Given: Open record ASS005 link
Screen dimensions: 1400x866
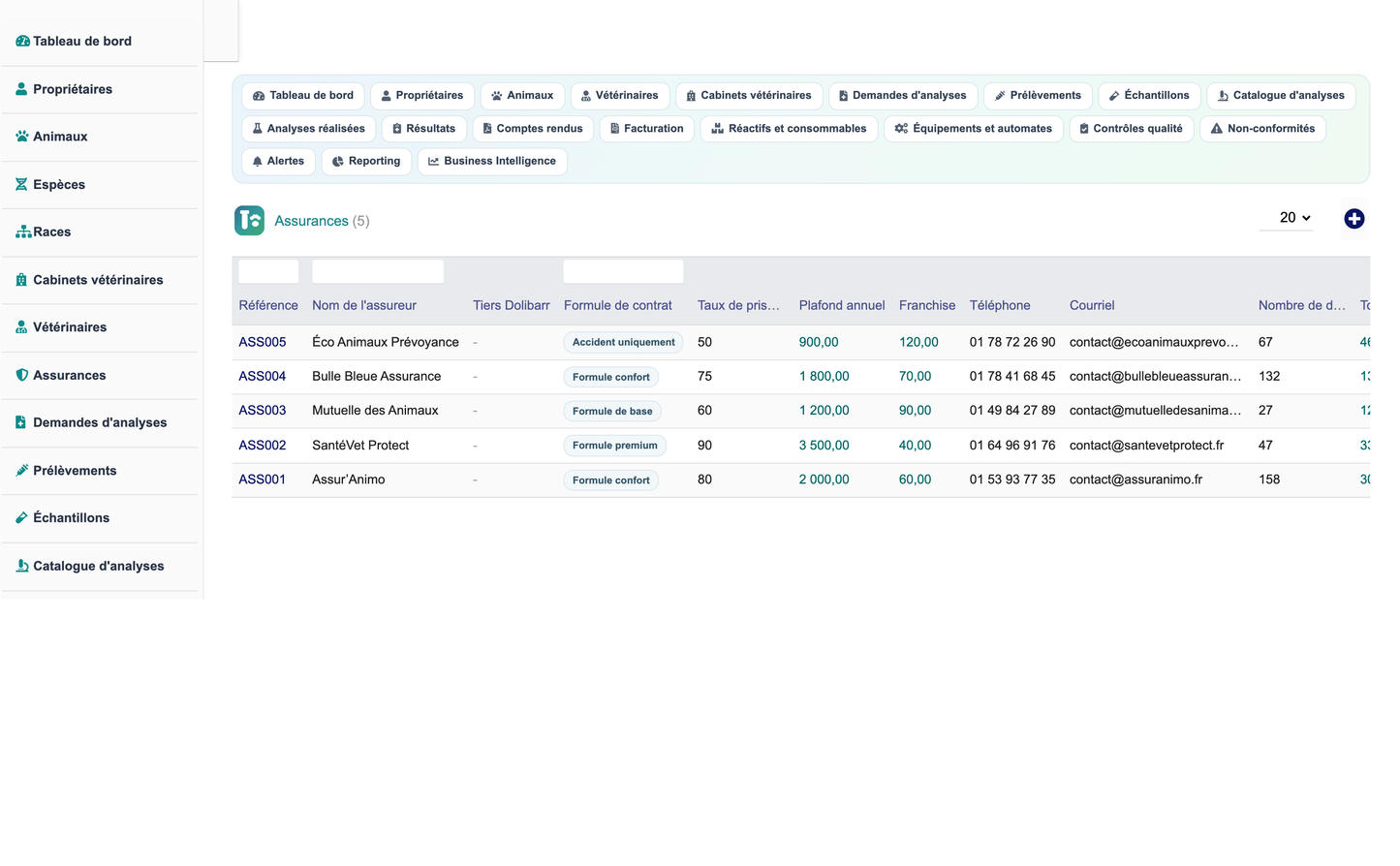Looking at the screenshot, I should (x=263, y=342).
